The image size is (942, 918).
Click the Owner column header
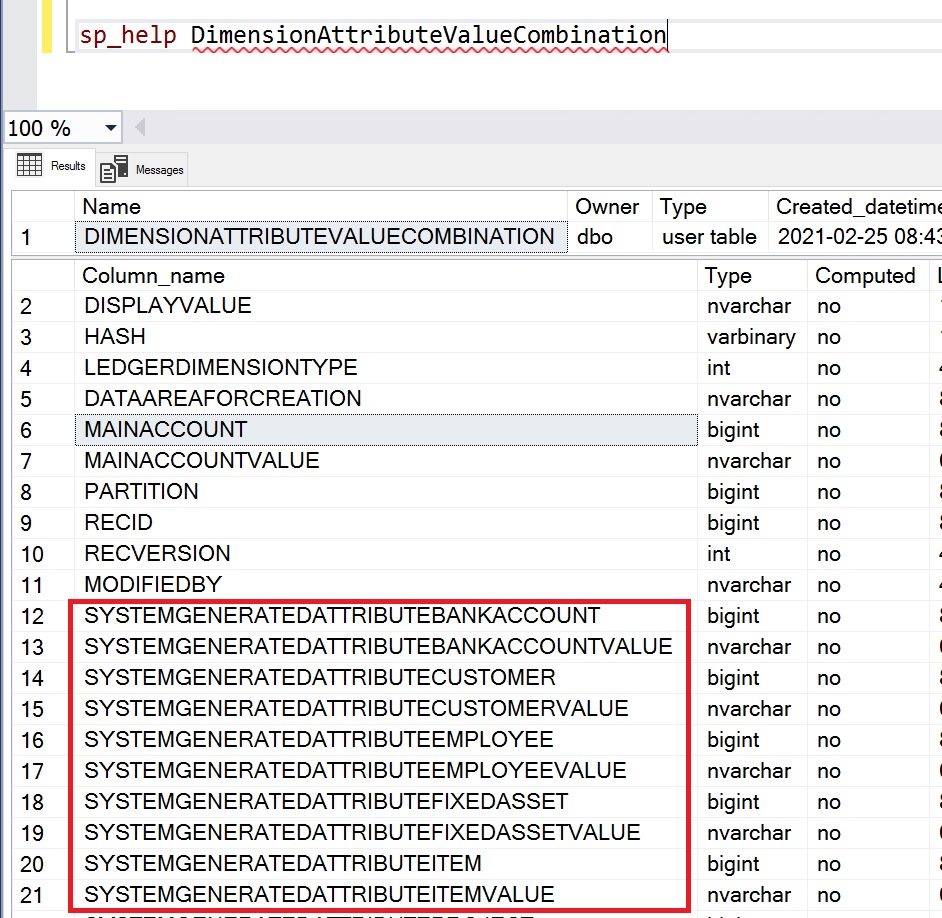tap(608, 207)
